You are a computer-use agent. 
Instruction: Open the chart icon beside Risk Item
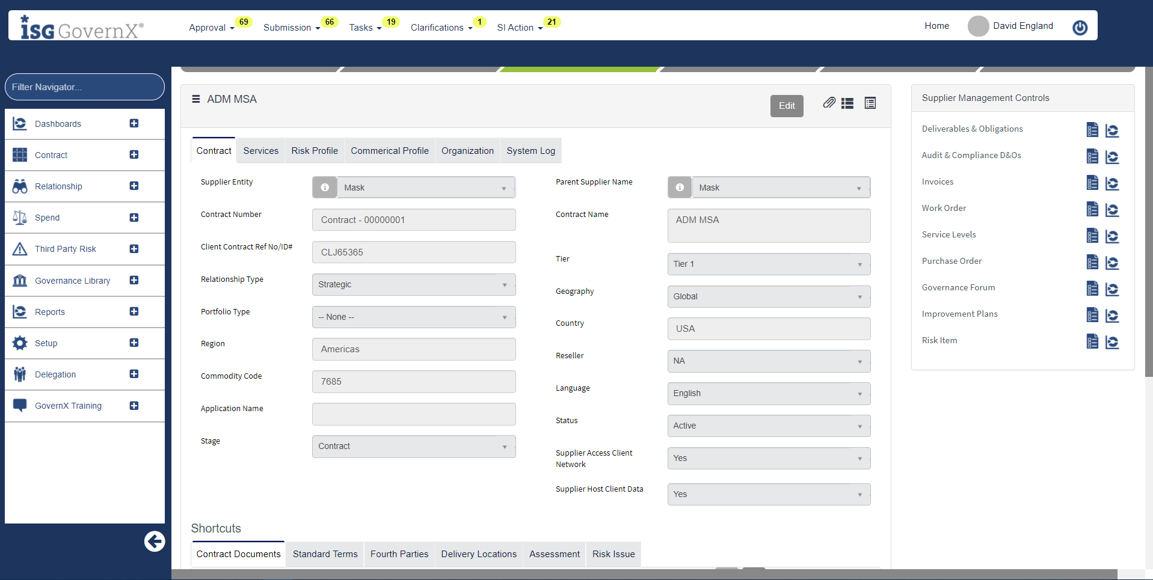point(1112,341)
